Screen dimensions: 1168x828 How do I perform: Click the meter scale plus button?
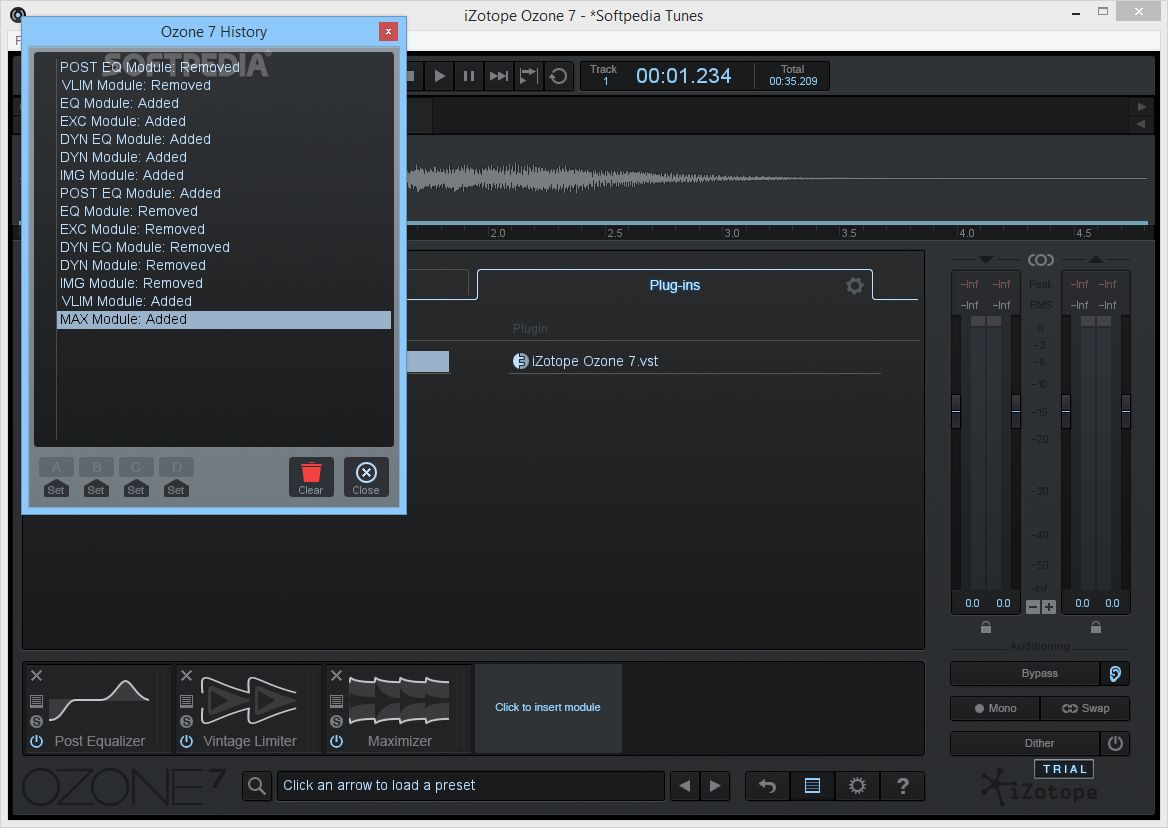click(1049, 607)
